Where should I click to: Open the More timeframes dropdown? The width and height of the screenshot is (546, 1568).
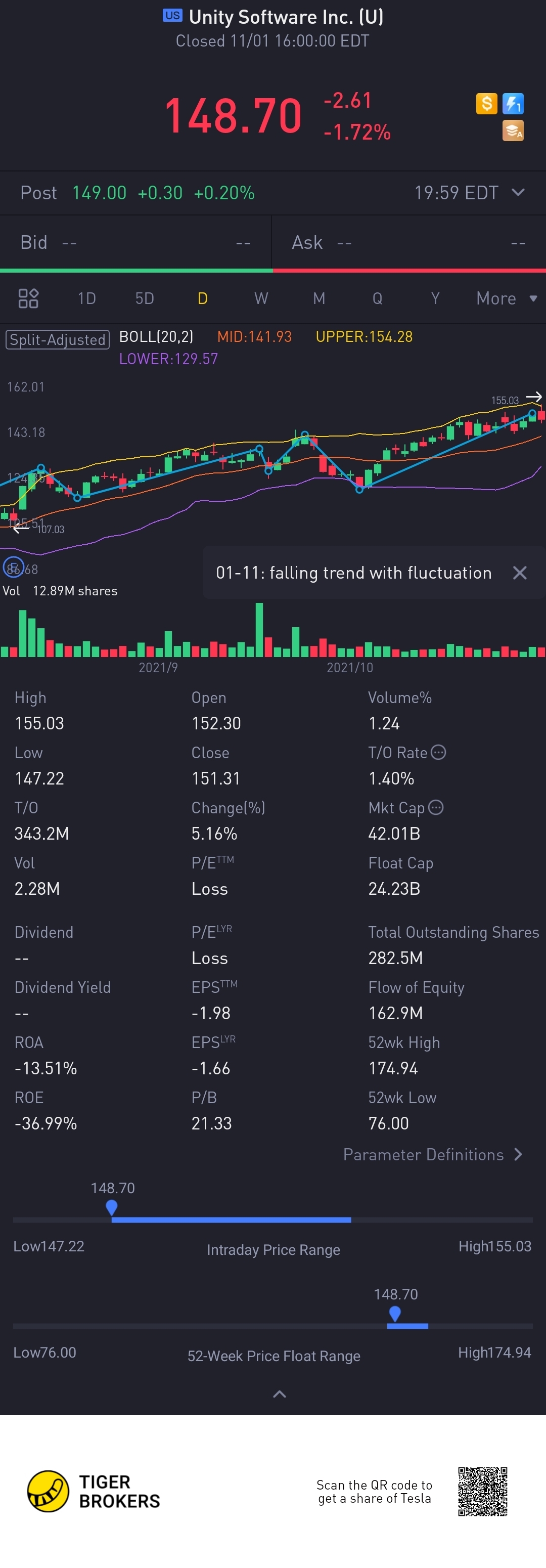506,298
